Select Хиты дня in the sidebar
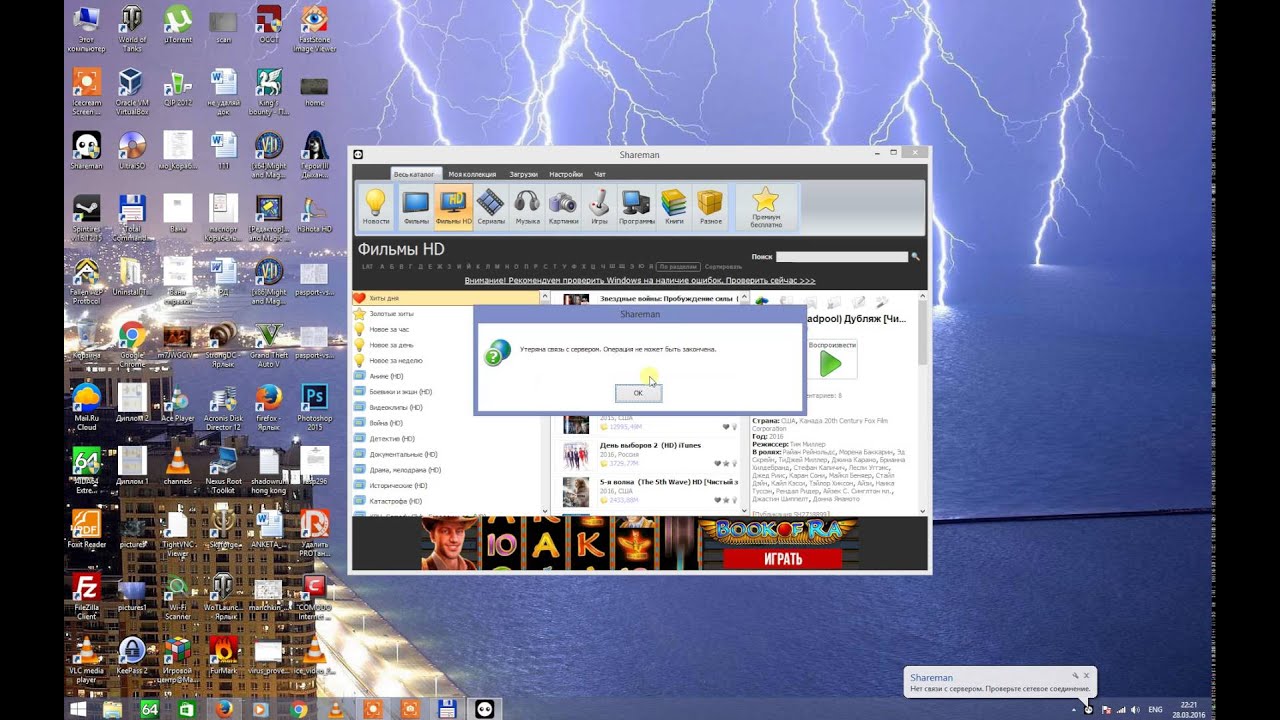1280x720 pixels. pyautogui.click(x=445, y=298)
